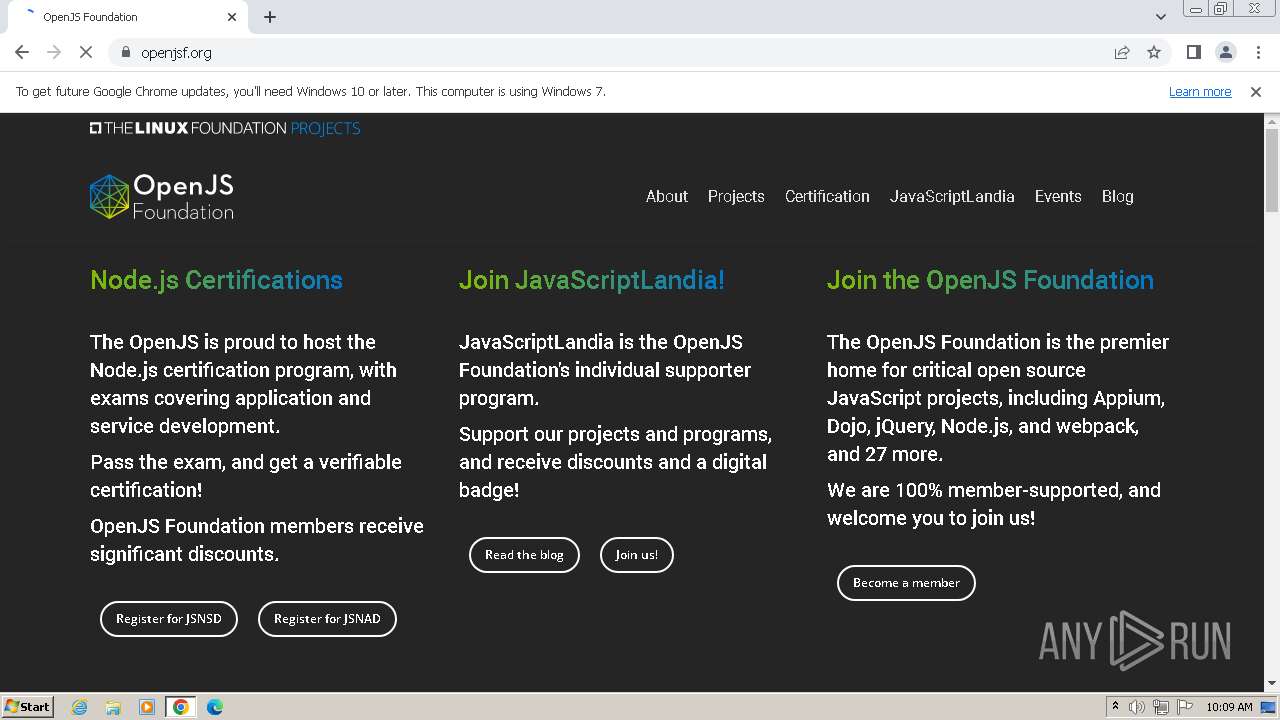Click the network tray icon

pos(1161,707)
